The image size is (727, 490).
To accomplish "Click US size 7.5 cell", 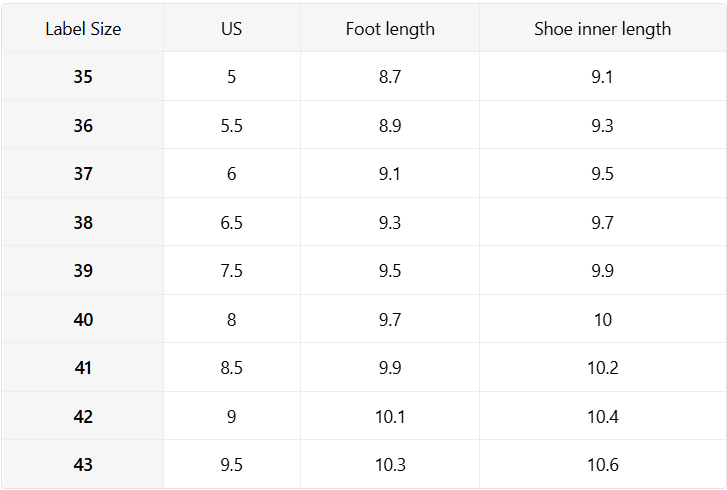I will (232, 271).
